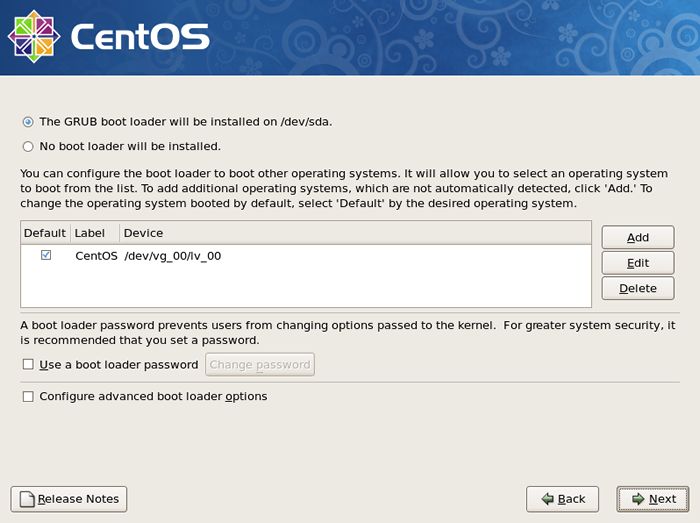Open Release Notes
Image resolution: width=700 pixels, height=523 pixels.
(69, 499)
